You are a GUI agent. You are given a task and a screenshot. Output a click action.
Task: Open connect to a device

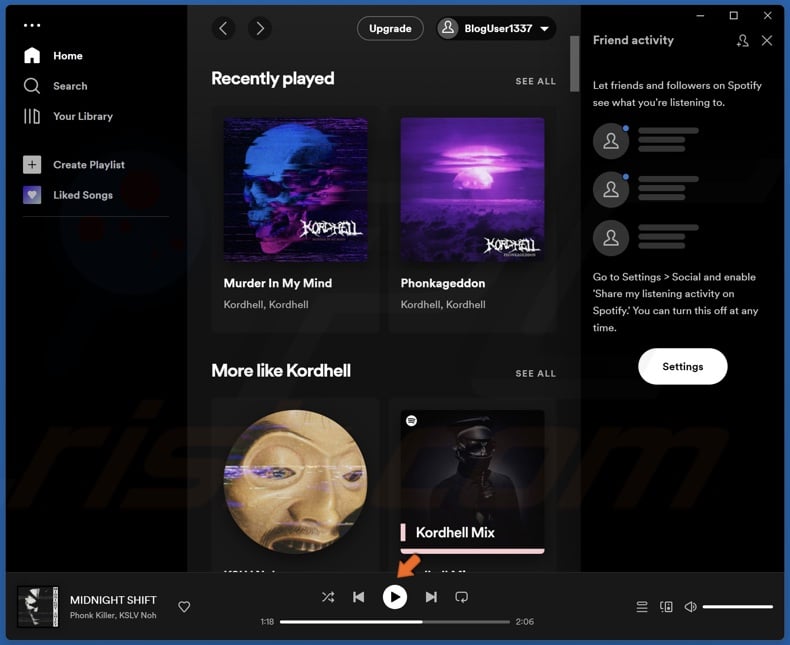pyautogui.click(x=666, y=607)
